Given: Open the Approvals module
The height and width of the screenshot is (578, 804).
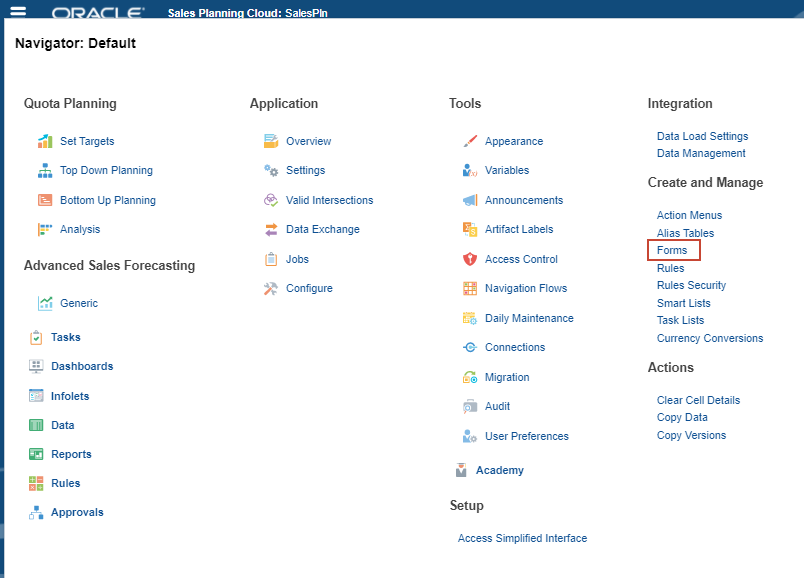Looking at the screenshot, I should click(77, 512).
